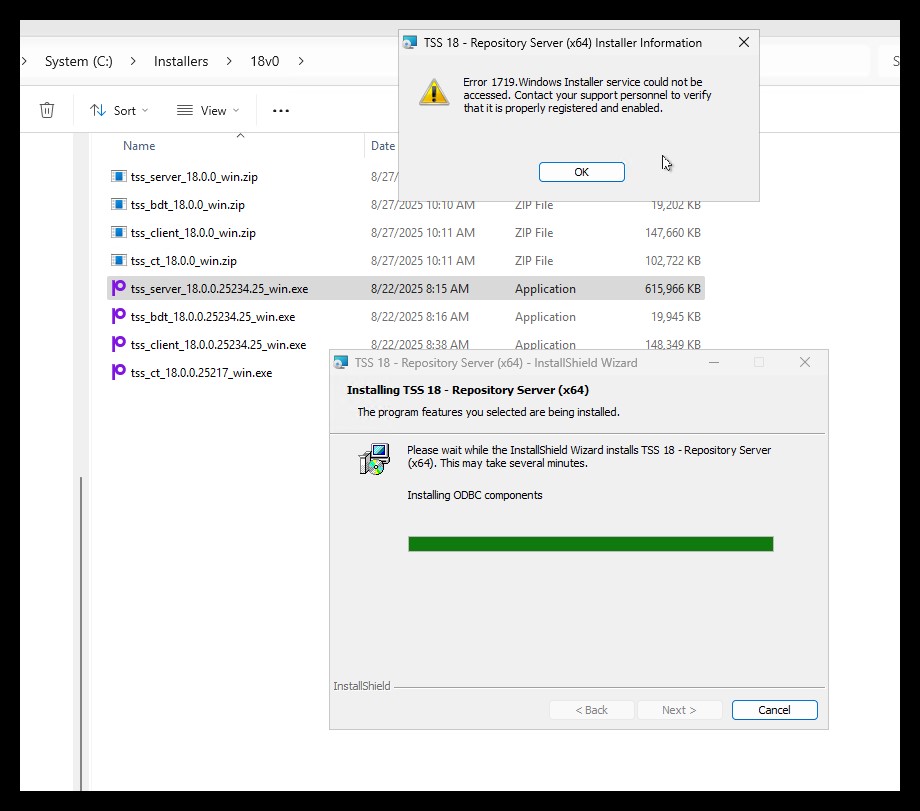Click the zip icon of tss_ct_18.0.0_win.zip
920x811 pixels.
[x=119, y=260]
